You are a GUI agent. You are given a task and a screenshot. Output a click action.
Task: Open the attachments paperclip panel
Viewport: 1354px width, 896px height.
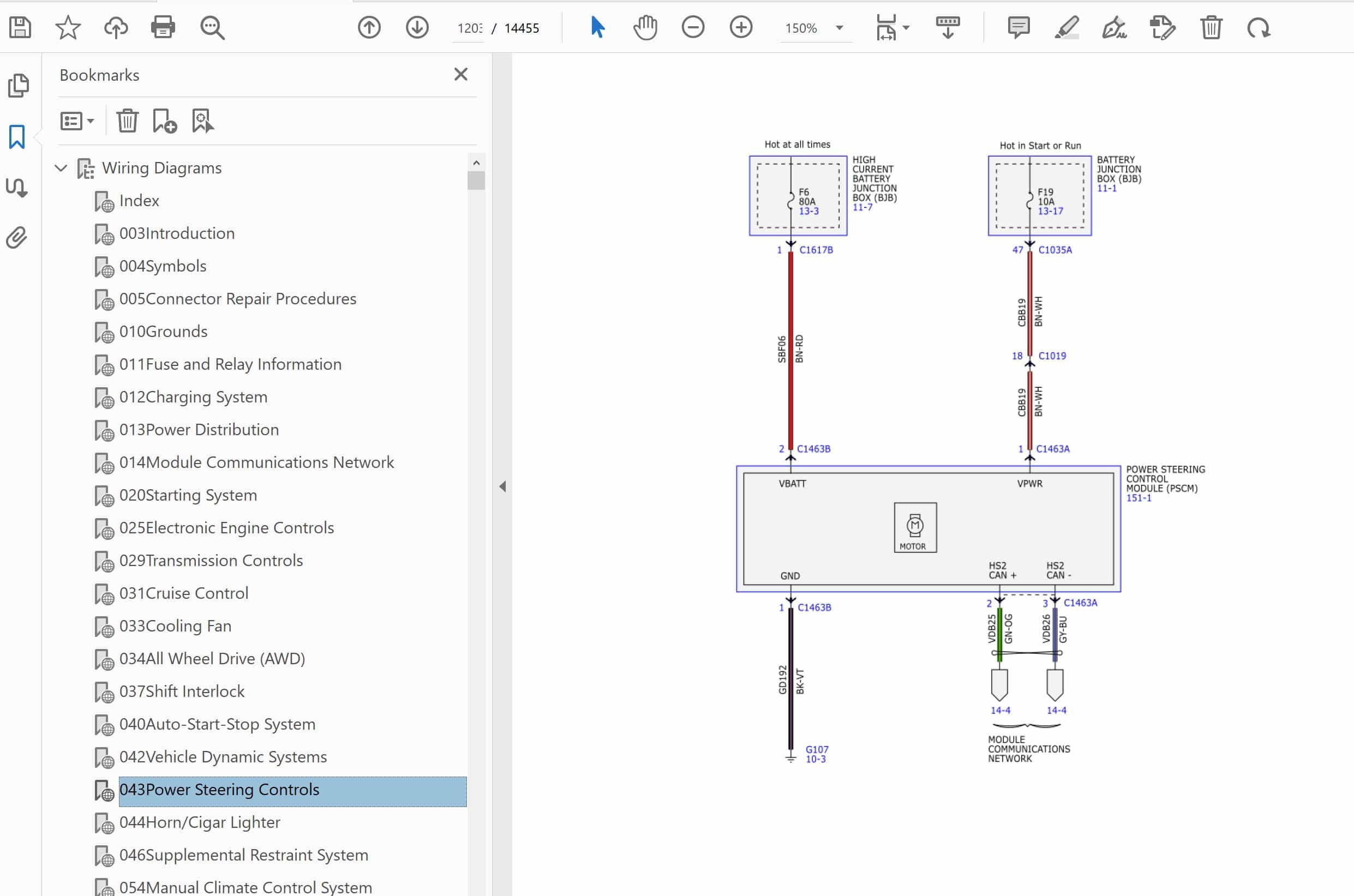click(x=17, y=238)
